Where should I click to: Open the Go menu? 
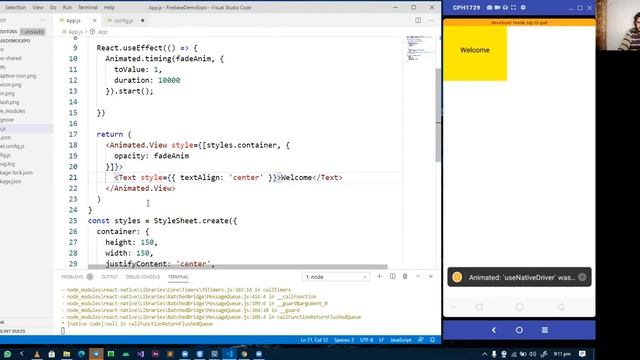pyautogui.click(x=53, y=7)
